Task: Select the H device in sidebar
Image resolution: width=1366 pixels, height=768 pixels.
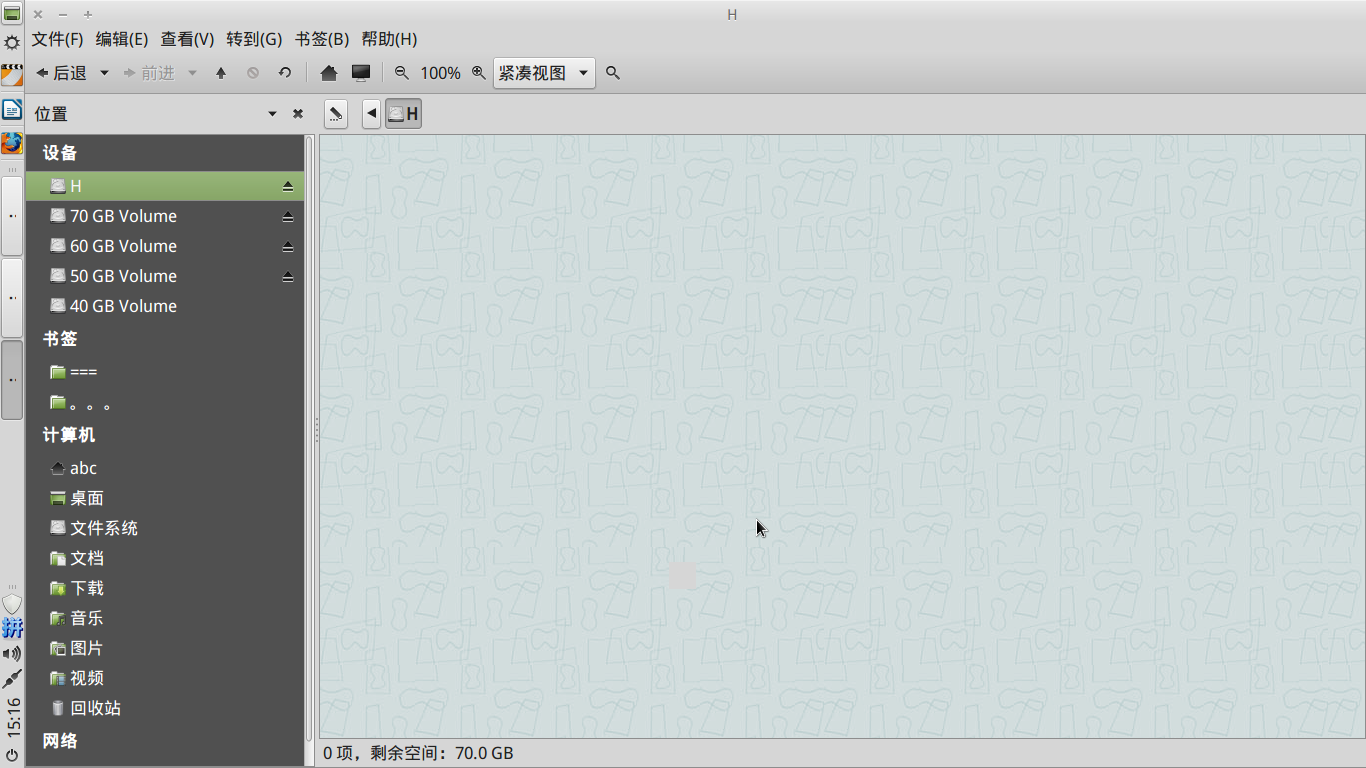Action: click(x=165, y=186)
